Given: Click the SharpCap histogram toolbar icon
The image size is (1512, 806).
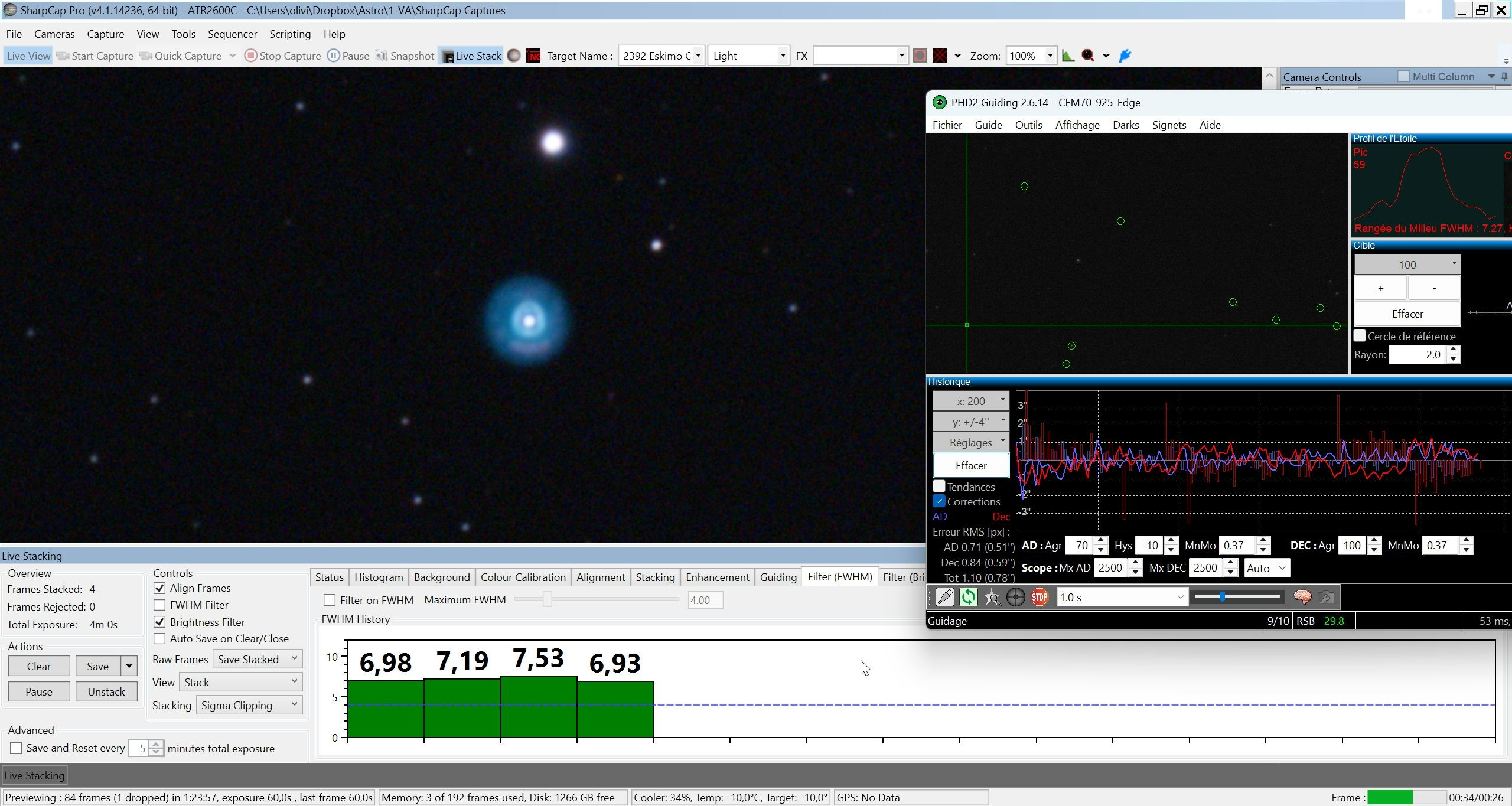Looking at the screenshot, I should [1068, 56].
